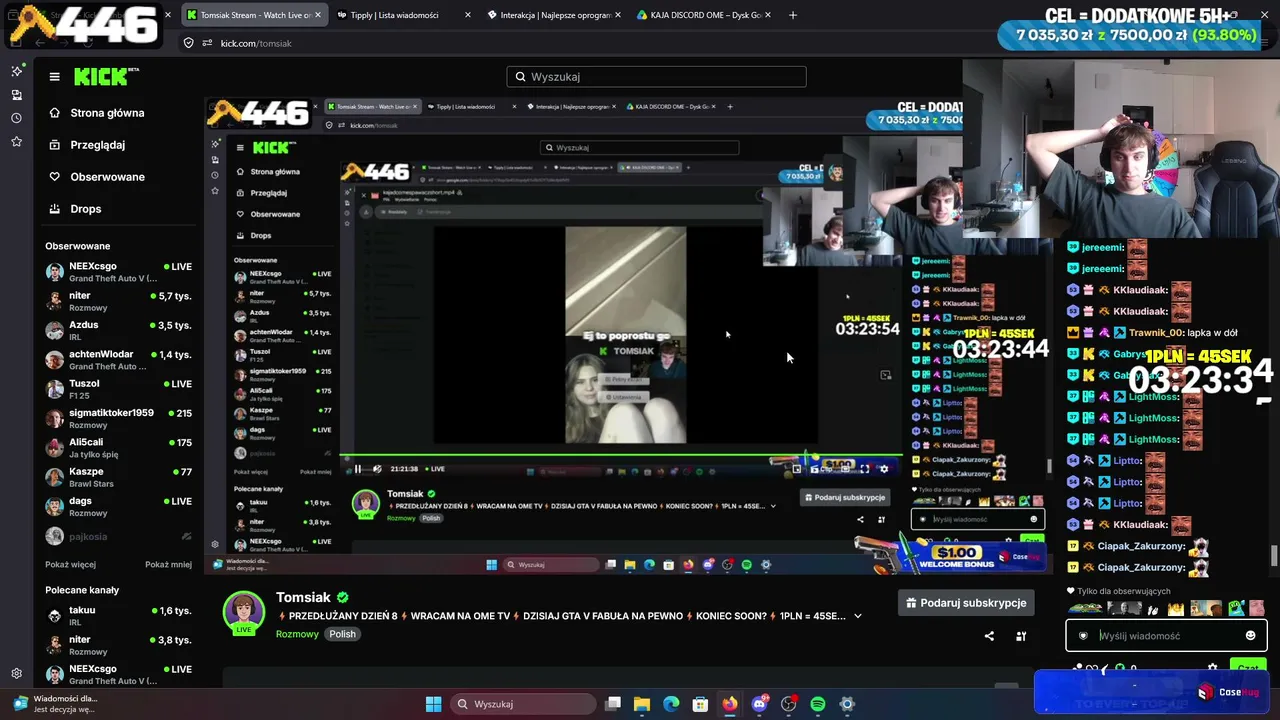Open Microsoft Store from the taskbar
This screenshot has width=1280, height=720.
701,704
